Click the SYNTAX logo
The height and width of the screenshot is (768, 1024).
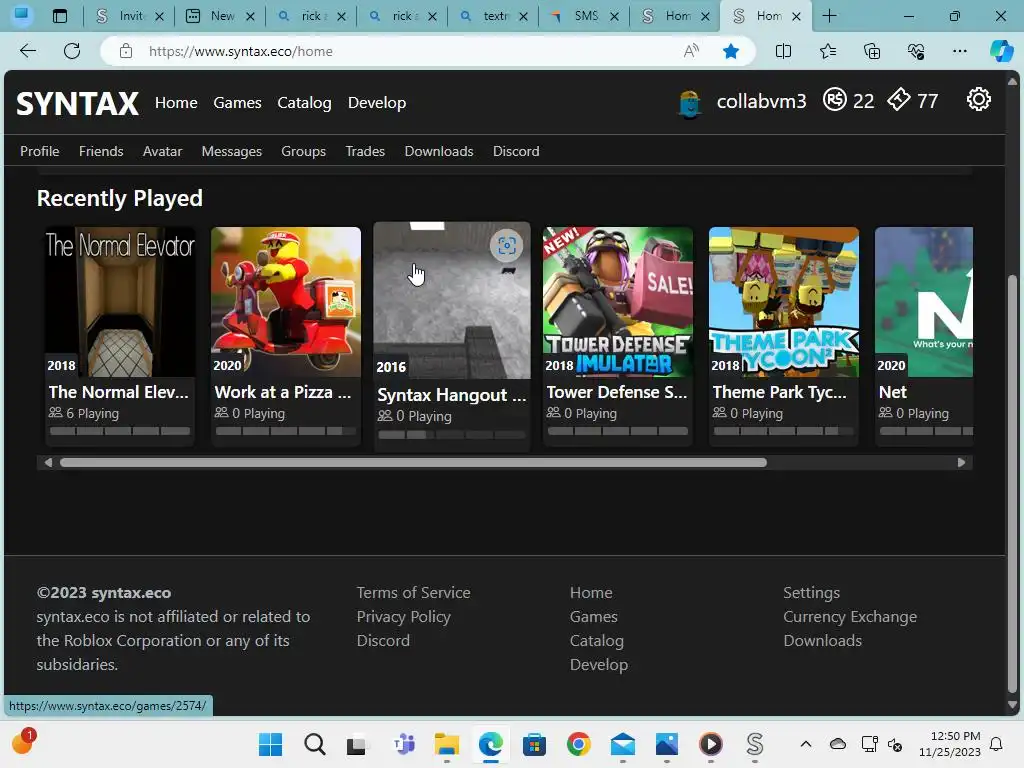[78, 103]
